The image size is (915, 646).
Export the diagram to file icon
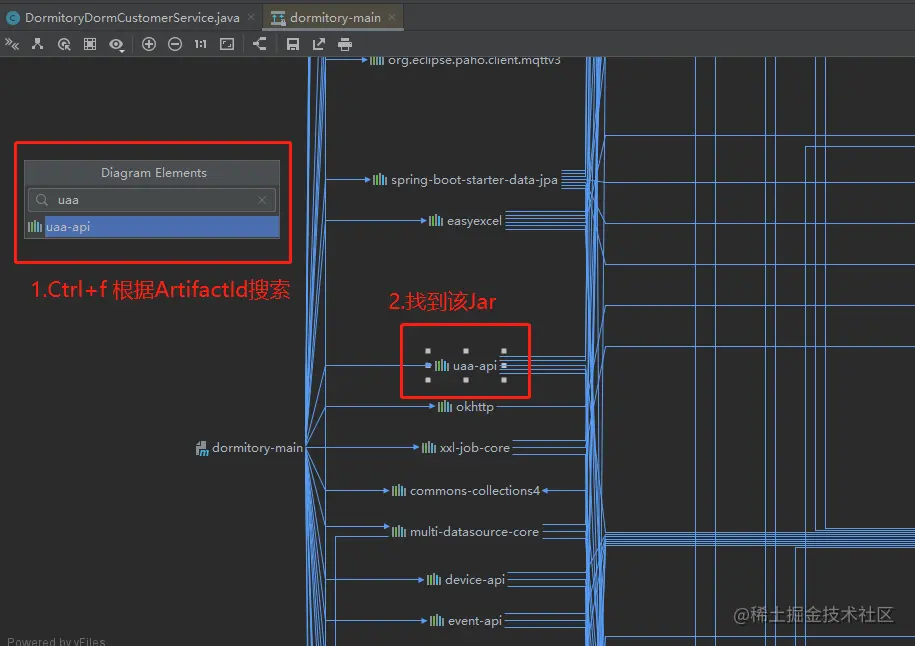319,44
